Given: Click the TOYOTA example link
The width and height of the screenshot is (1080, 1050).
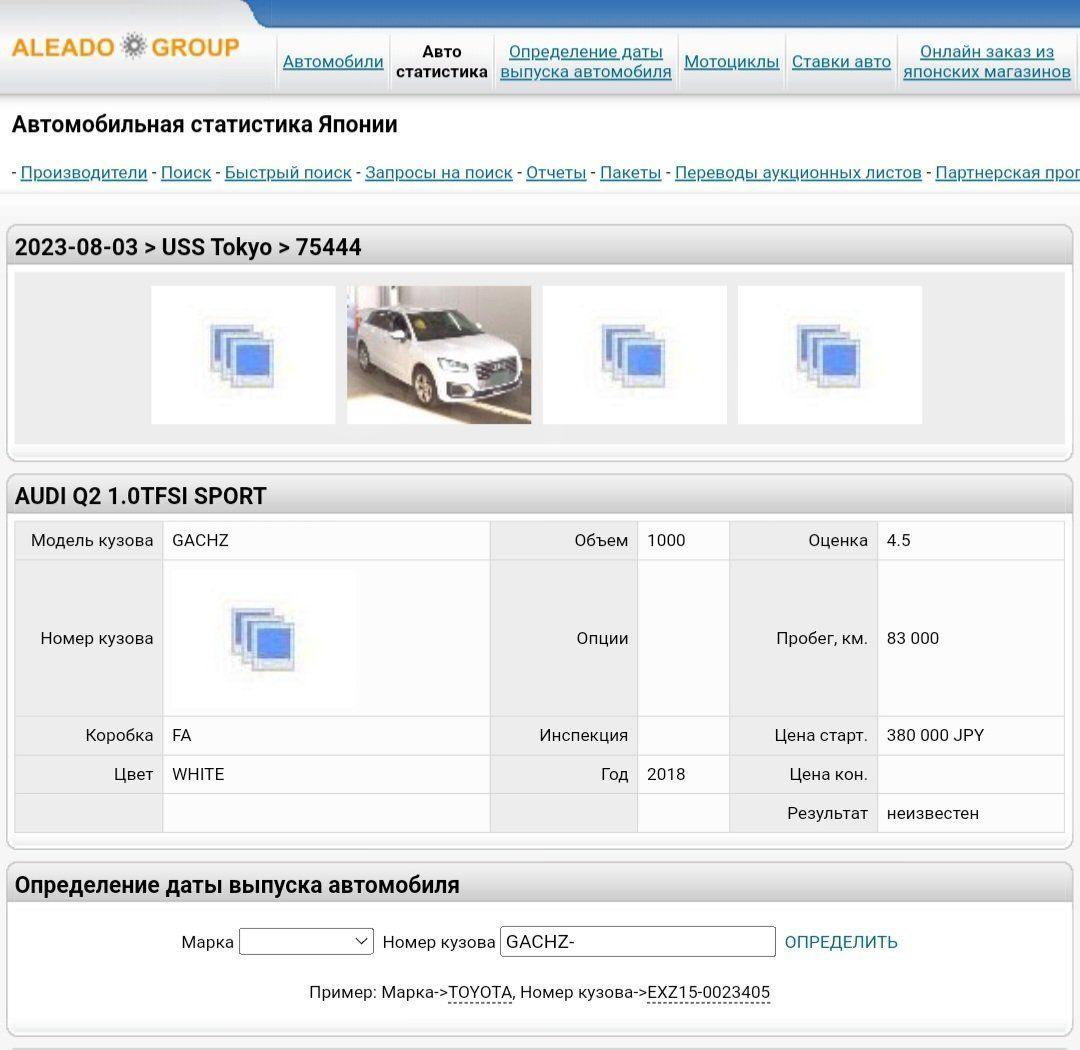Looking at the screenshot, I should click(480, 992).
